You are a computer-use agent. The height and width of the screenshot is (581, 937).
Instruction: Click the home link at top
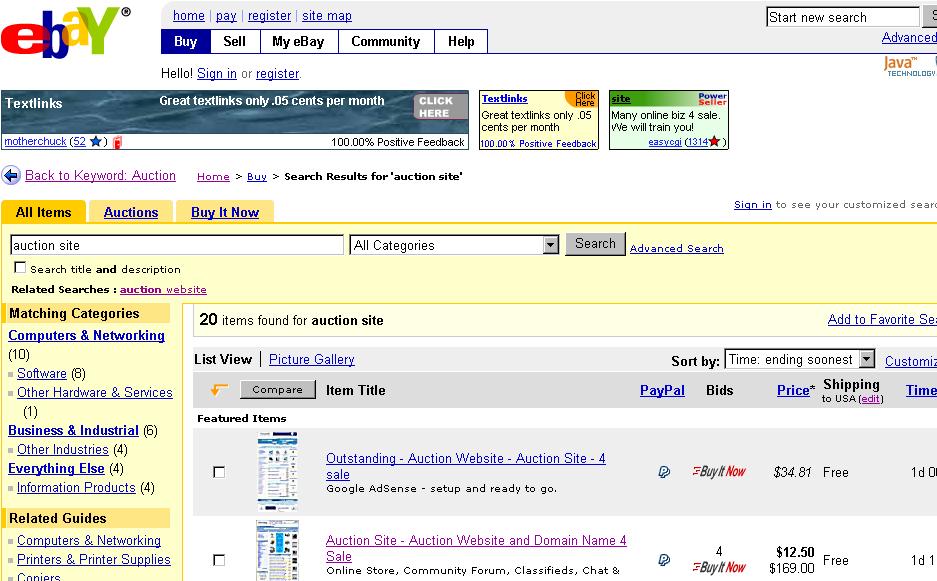[x=189, y=16]
